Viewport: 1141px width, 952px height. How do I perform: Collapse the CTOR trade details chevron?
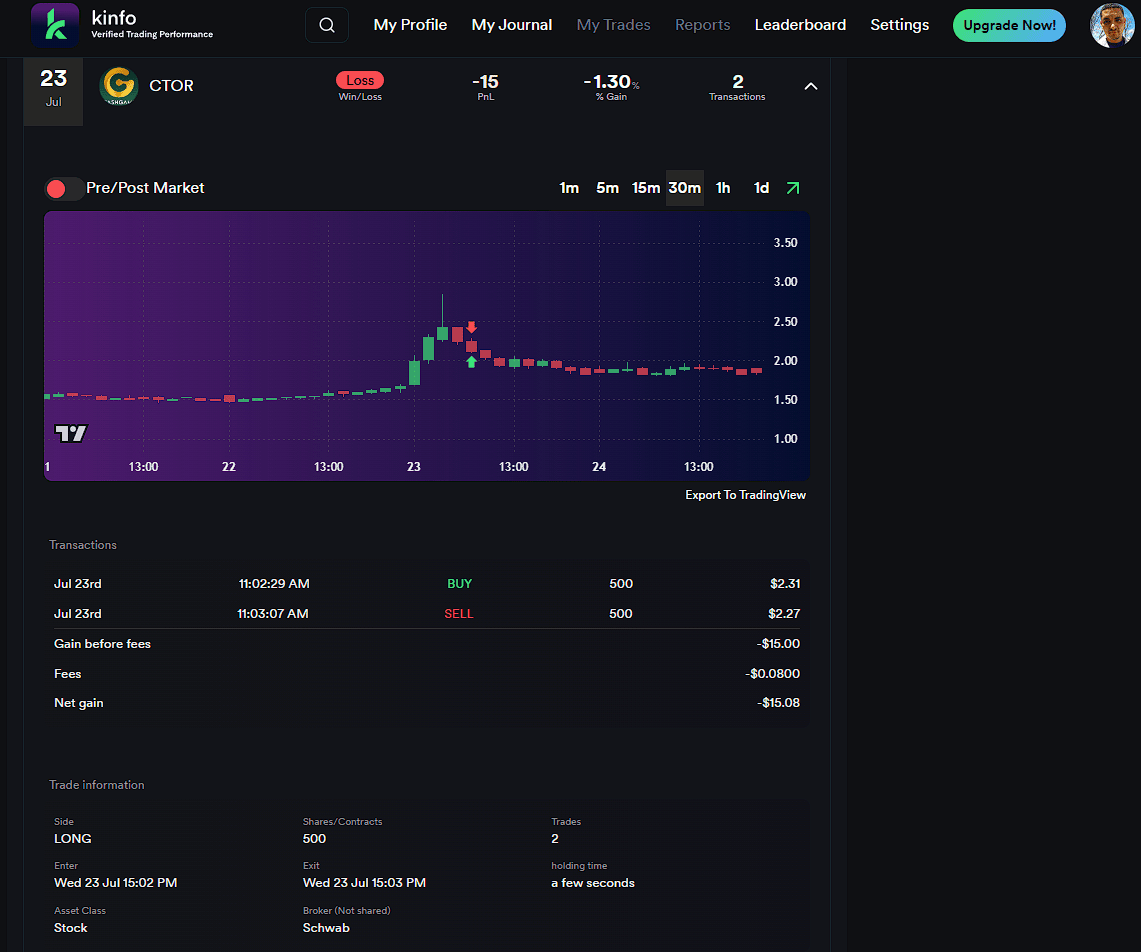[x=811, y=86]
